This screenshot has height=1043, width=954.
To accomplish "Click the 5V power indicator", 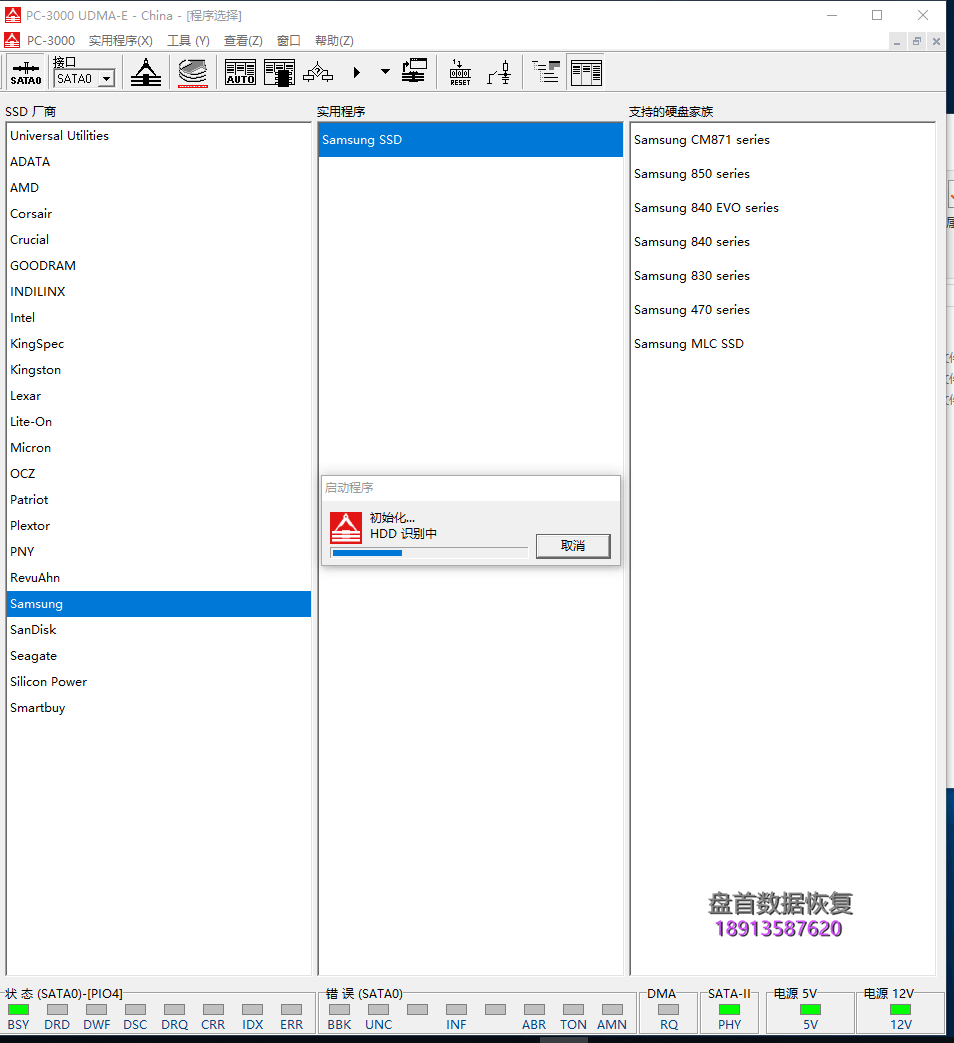I will coord(810,1010).
